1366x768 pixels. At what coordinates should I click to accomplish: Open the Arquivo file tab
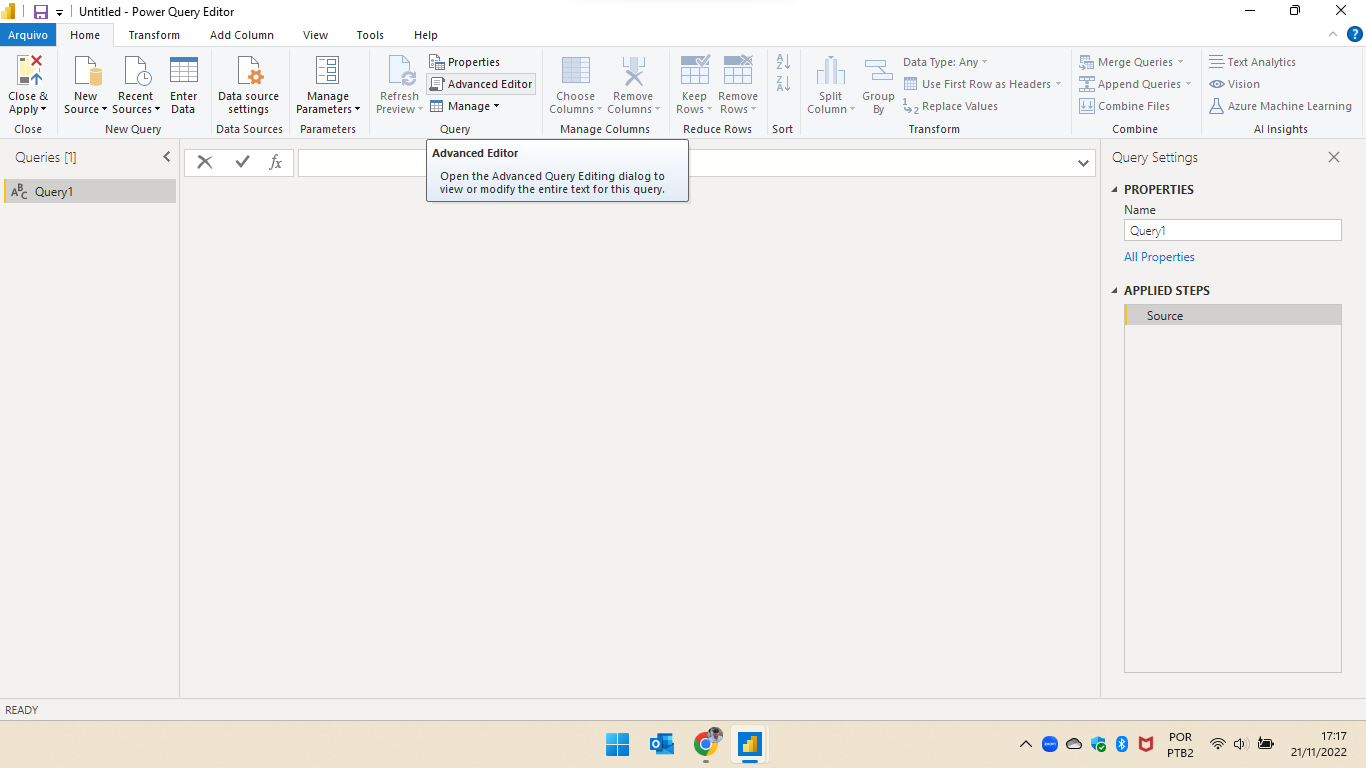pyautogui.click(x=28, y=35)
